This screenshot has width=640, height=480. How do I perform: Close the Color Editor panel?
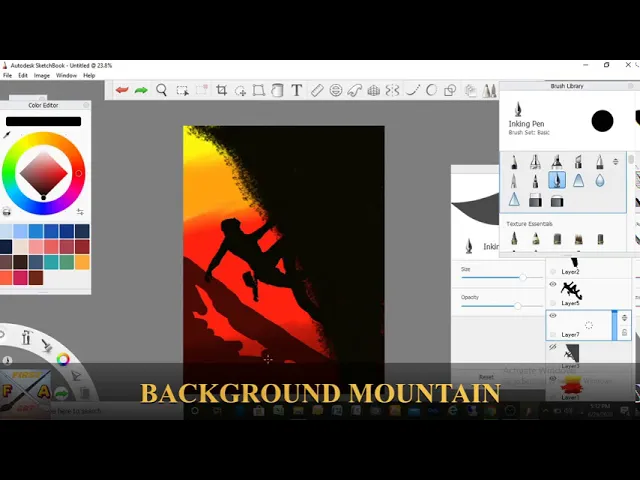point(86,105)
